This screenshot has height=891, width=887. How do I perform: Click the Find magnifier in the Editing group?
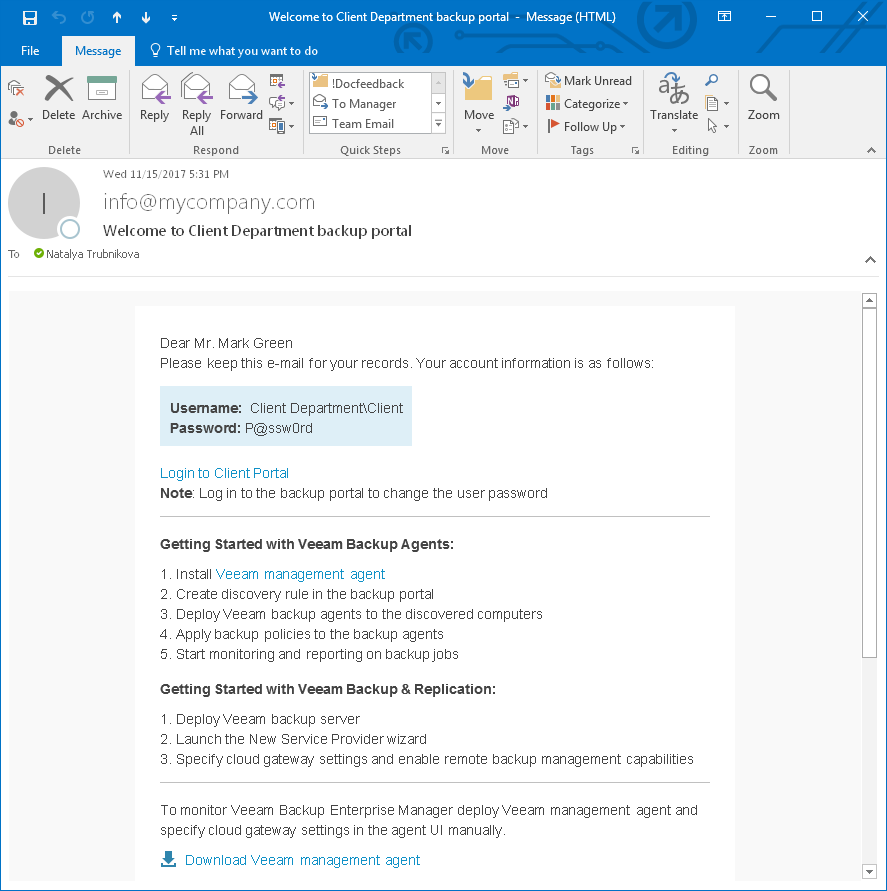(711, 80)
